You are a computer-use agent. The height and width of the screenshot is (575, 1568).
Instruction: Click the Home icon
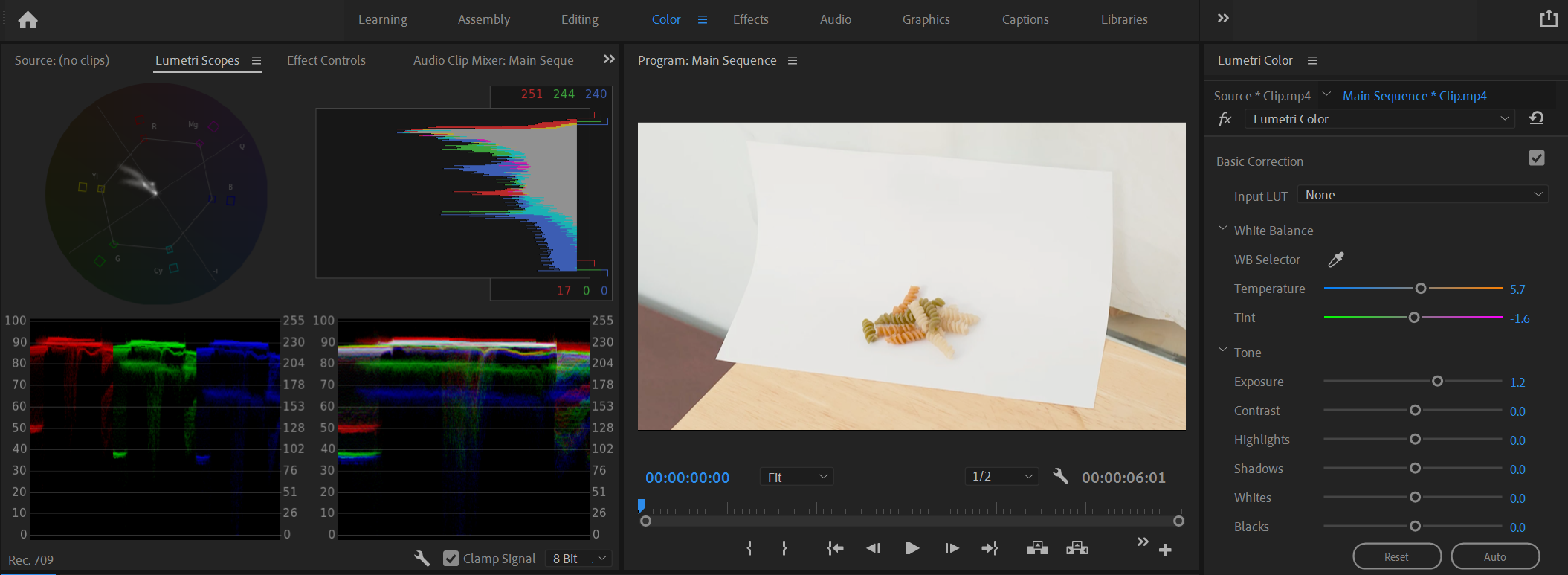[28, 20]
